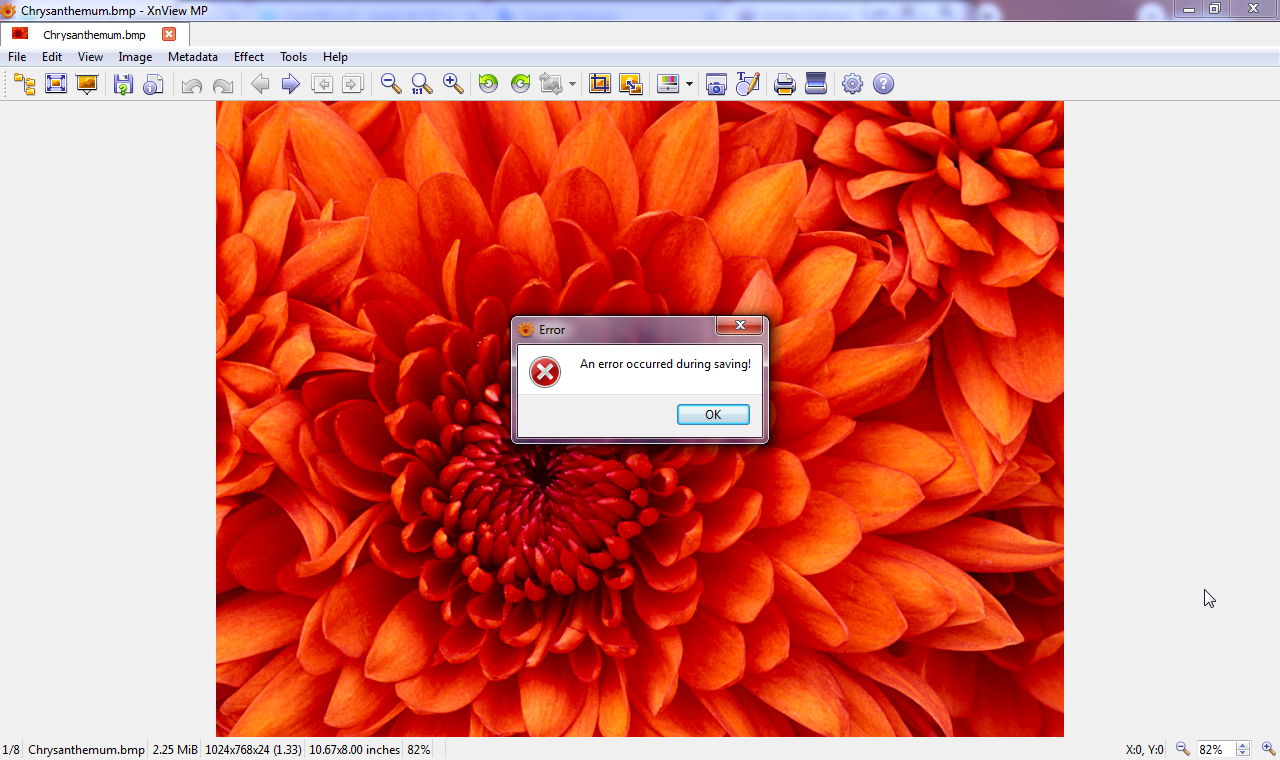Open Adjust colors icon

(668, 84)
